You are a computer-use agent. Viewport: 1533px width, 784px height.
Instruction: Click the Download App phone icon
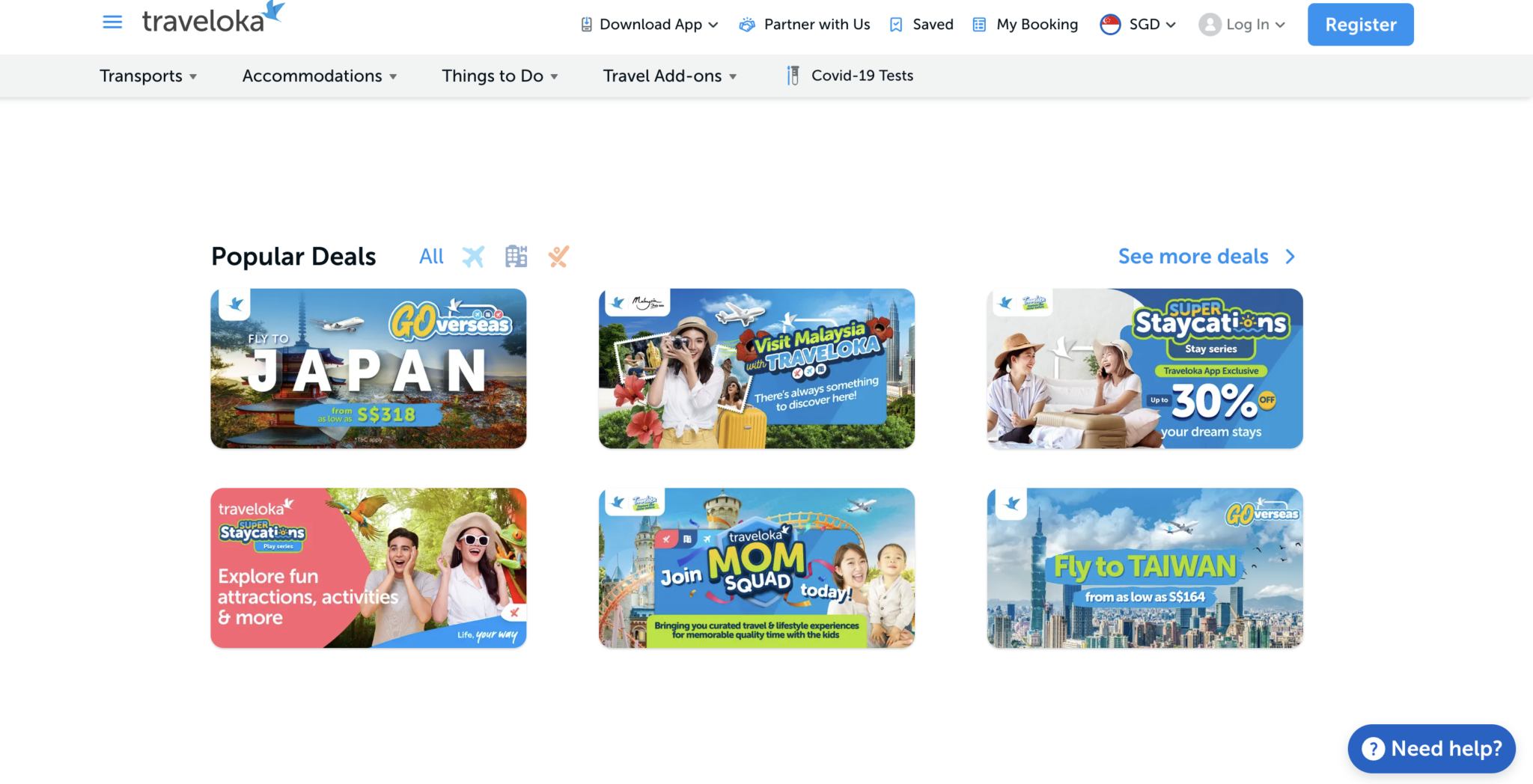point(586,25)
